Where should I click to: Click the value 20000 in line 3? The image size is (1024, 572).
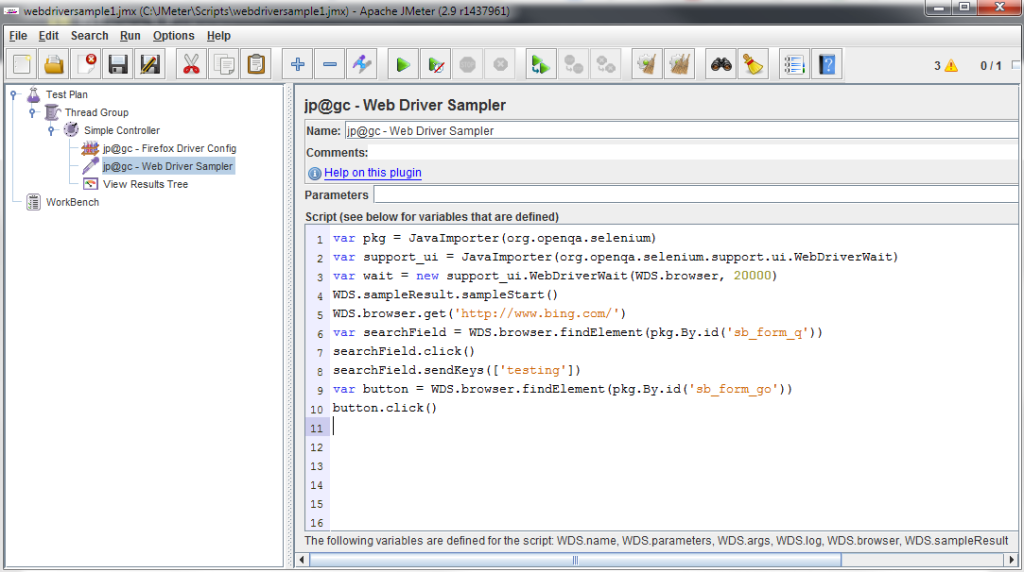(752, 276)
